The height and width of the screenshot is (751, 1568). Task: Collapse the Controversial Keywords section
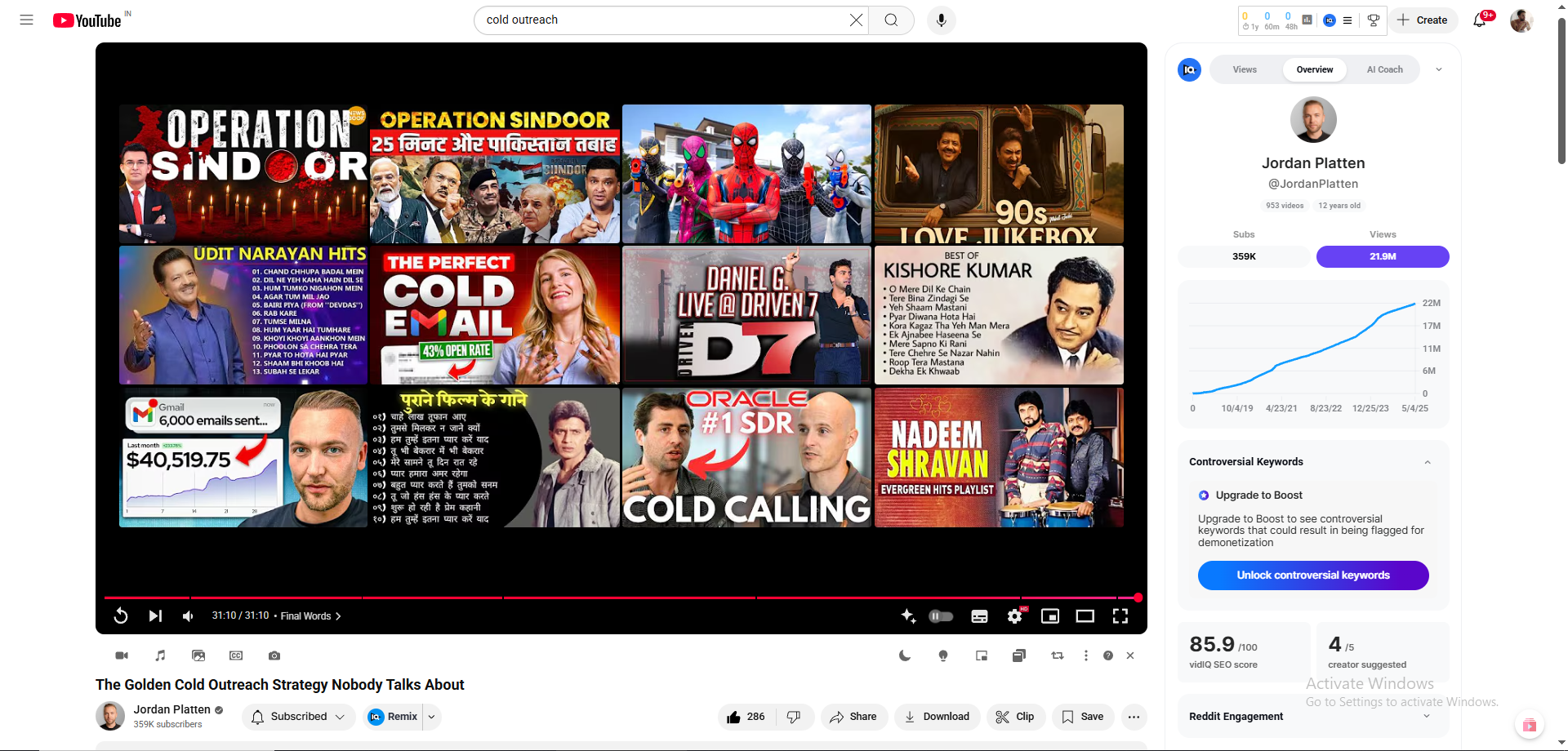(1428, 462)
